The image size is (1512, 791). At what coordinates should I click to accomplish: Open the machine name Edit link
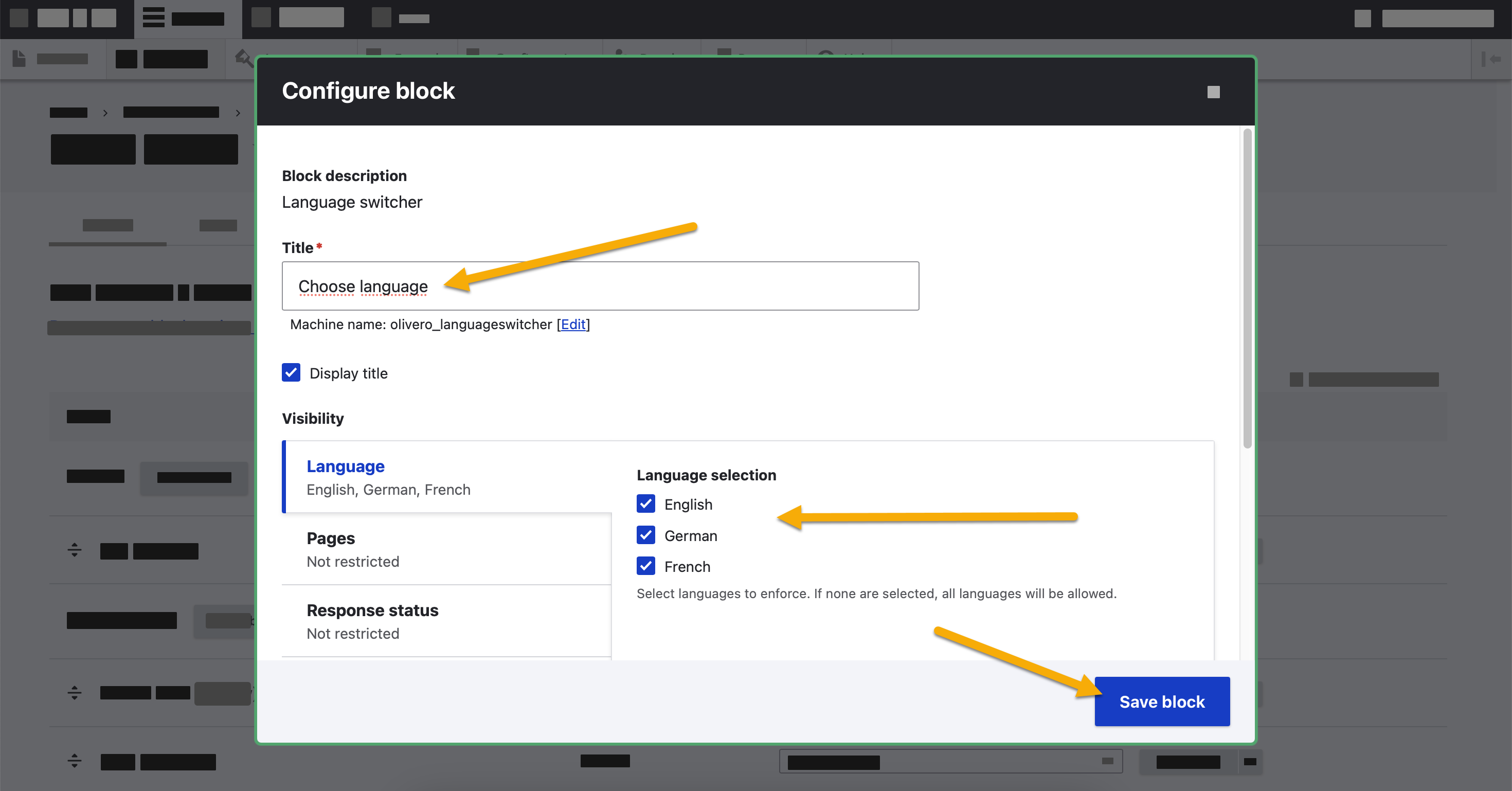coord(573,324)
